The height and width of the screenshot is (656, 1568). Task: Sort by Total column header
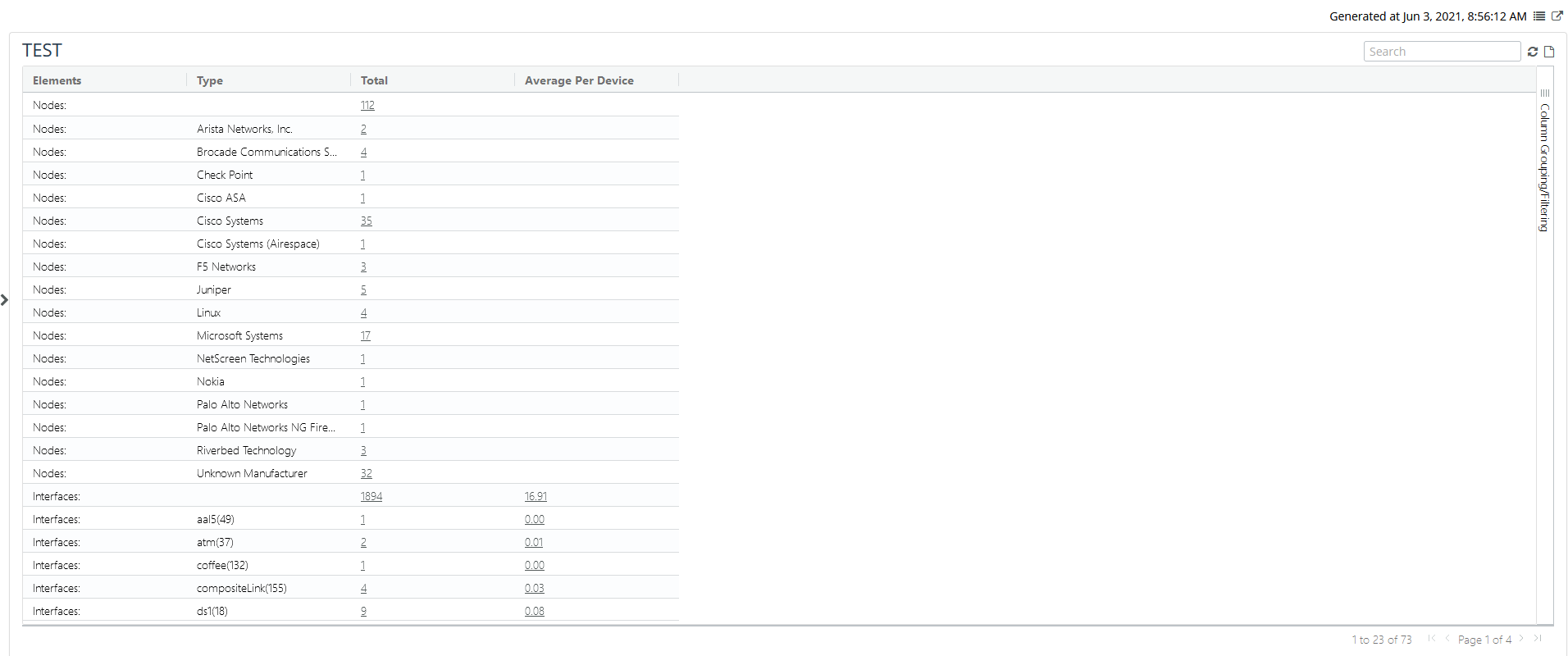point(374,80)
